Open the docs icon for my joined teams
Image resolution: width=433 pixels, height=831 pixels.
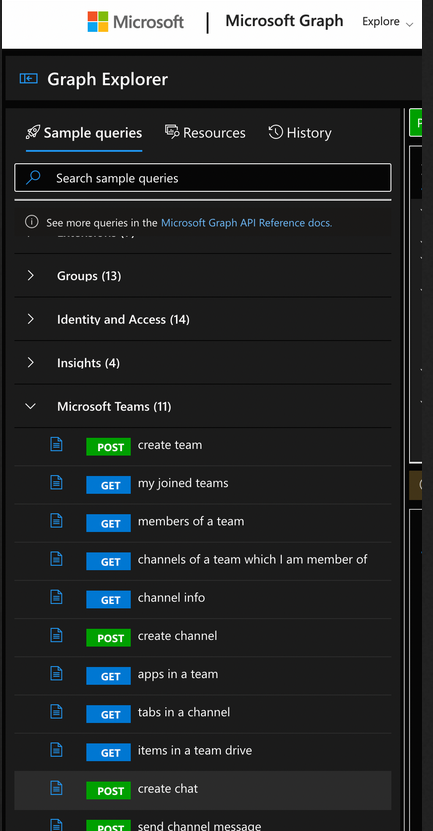point(56,482)
